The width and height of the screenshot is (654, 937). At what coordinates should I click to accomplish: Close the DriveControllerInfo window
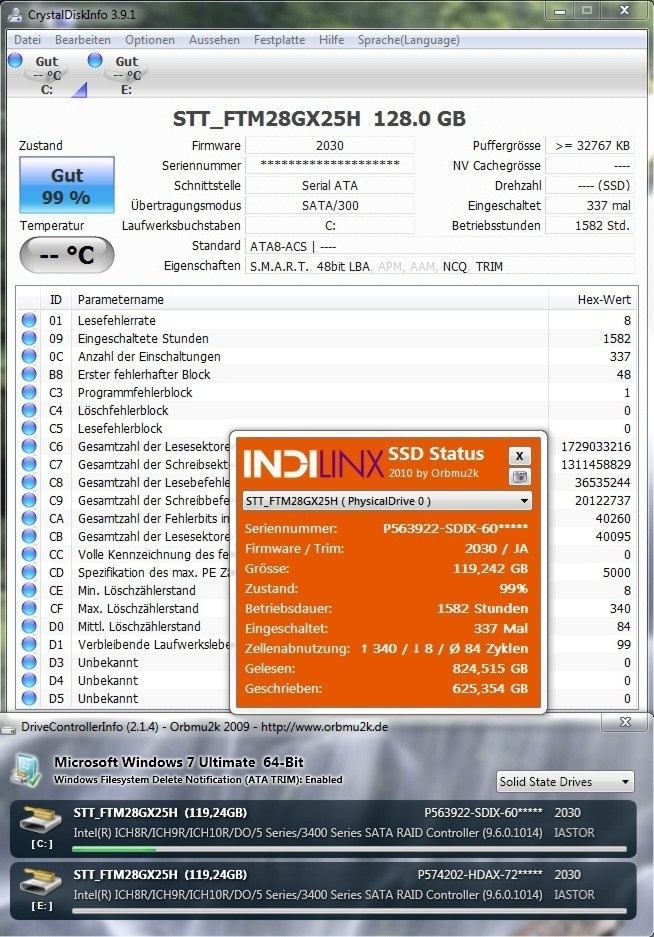click(625, 722)
